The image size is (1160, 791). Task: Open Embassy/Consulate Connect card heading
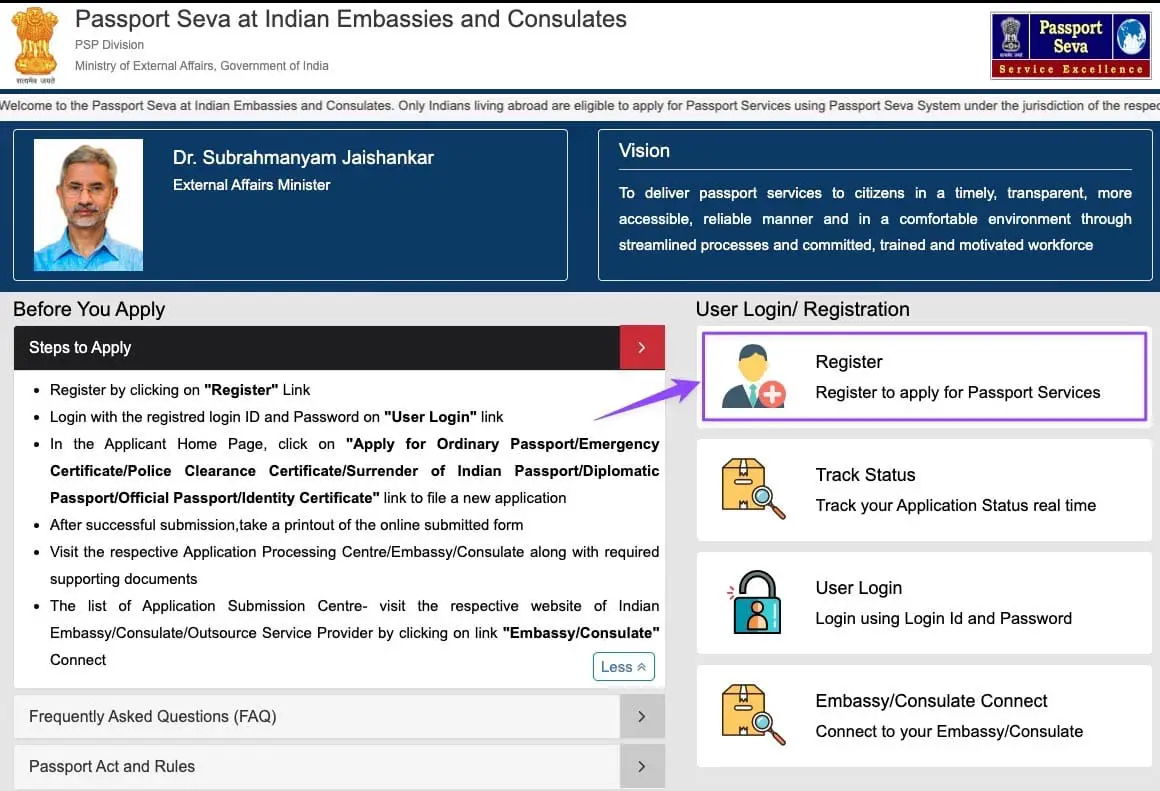[931, 701]
